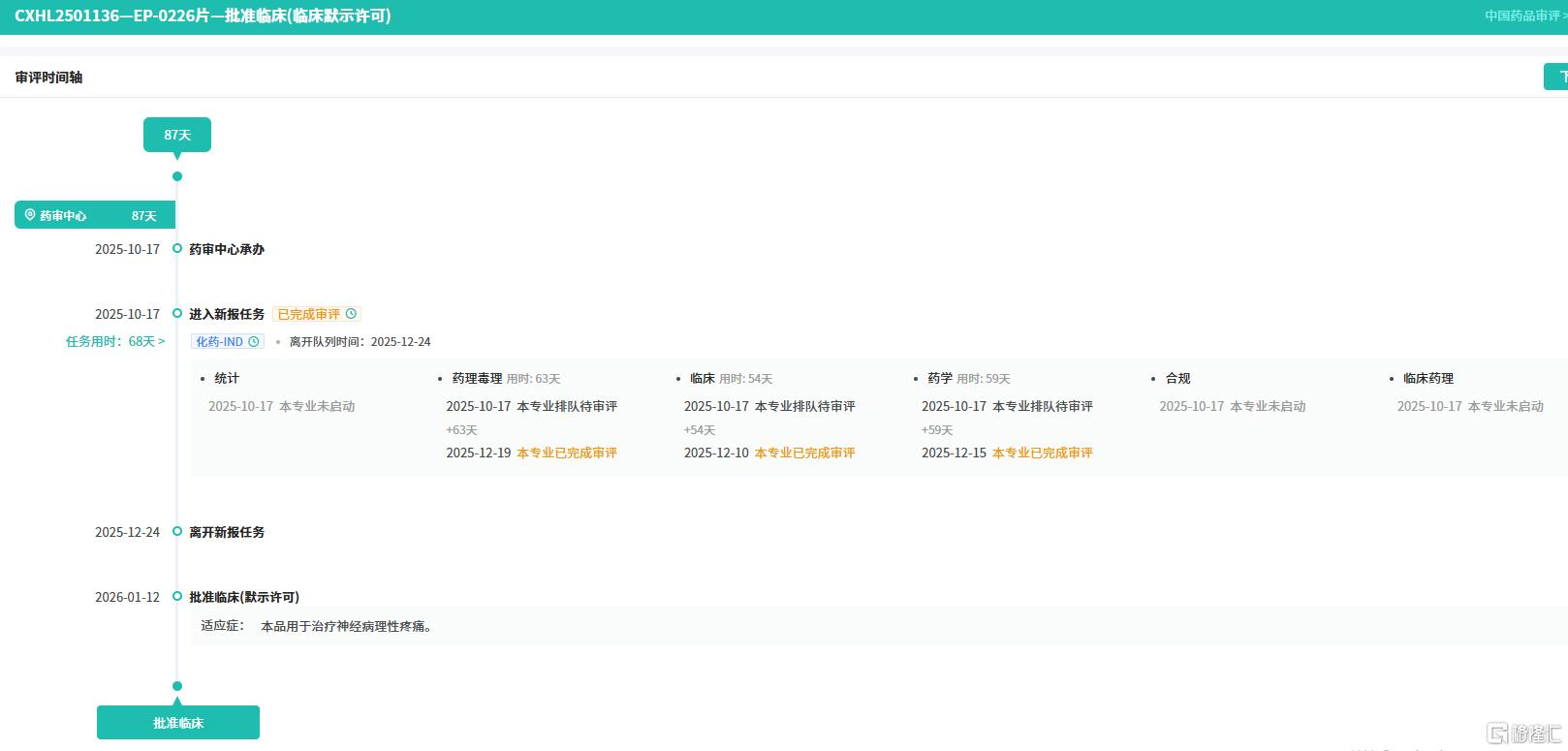This screenshot has width=1568, height=751.
Task: Click the 87天 bubble at timeline top
Action: point(177,135)
